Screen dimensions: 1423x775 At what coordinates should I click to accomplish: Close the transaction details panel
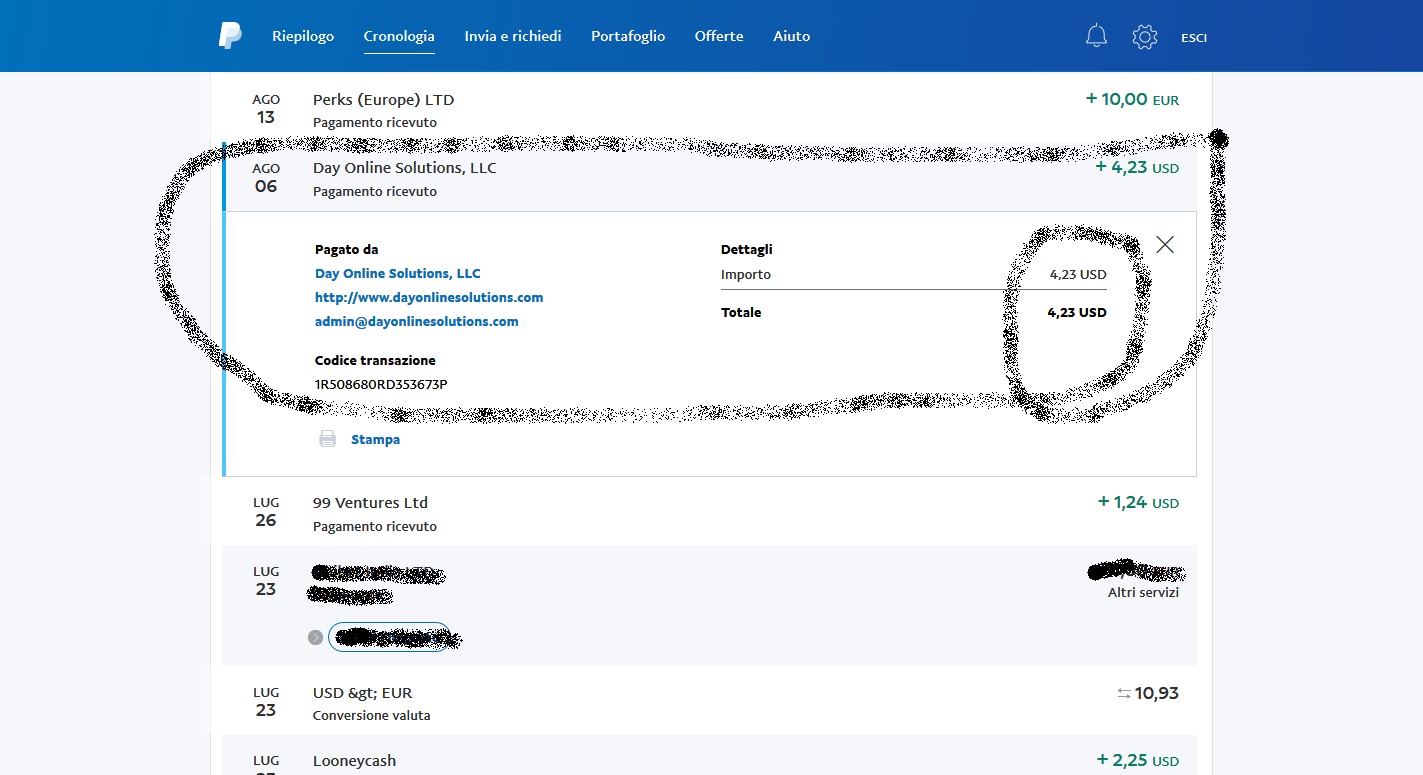coord(1165,244)
